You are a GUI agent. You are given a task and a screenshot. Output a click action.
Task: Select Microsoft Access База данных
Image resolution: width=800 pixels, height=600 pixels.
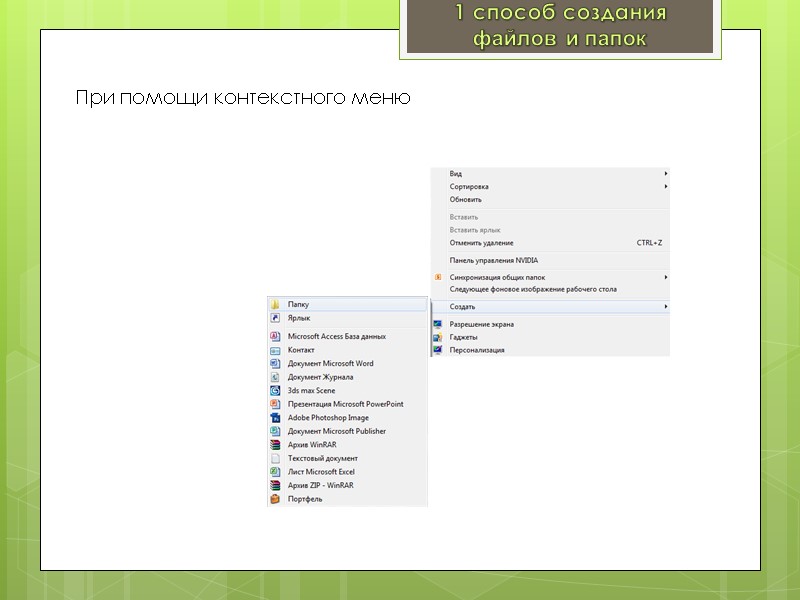click(347, 336)
